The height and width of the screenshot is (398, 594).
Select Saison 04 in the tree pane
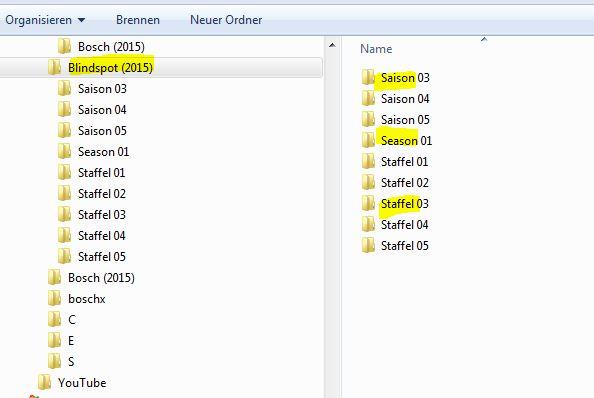[102, 110]
